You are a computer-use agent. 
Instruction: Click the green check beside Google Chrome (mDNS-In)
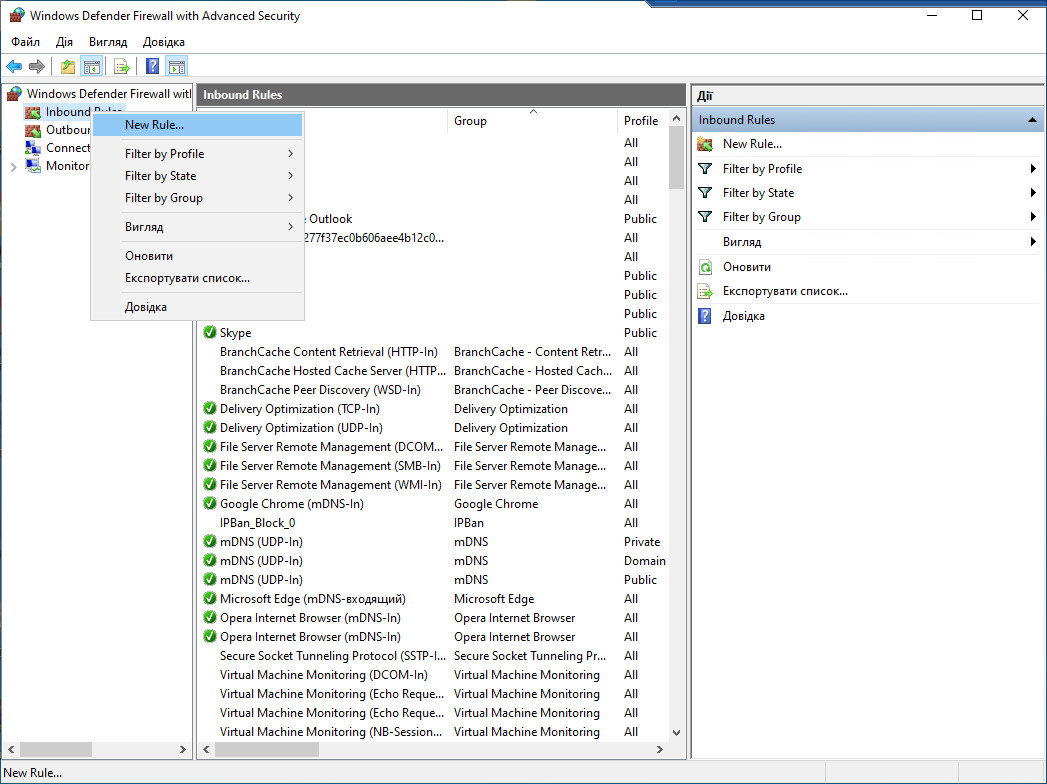coord(210,504)
